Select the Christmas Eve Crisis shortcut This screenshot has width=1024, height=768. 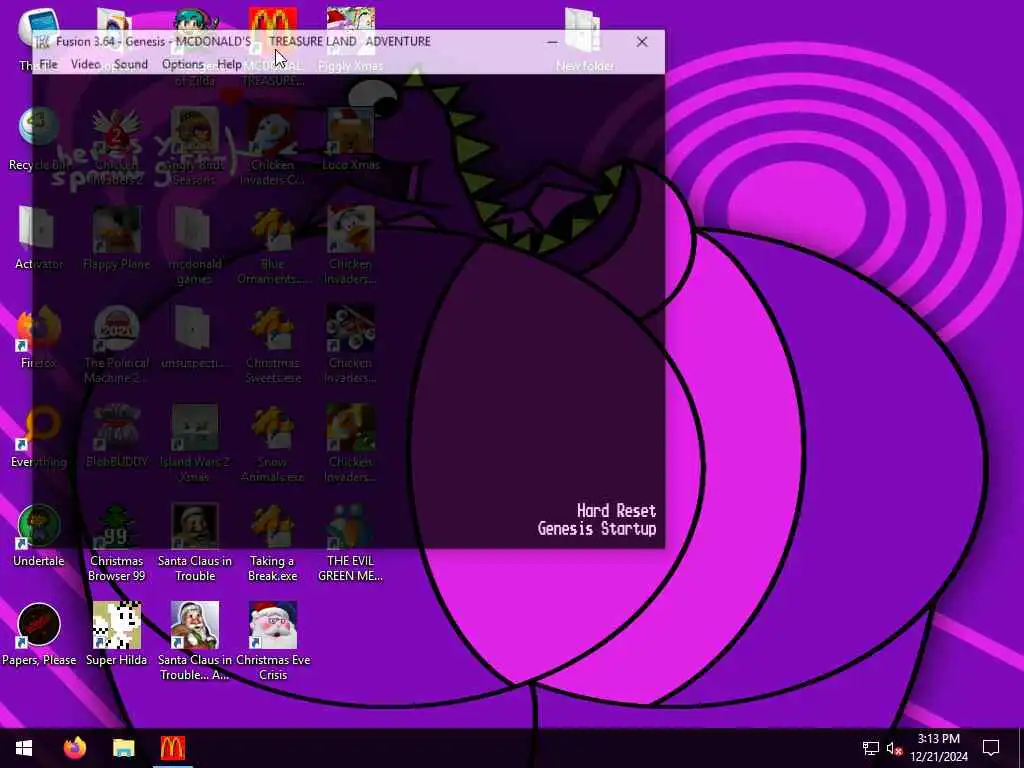tap(273, 641)
